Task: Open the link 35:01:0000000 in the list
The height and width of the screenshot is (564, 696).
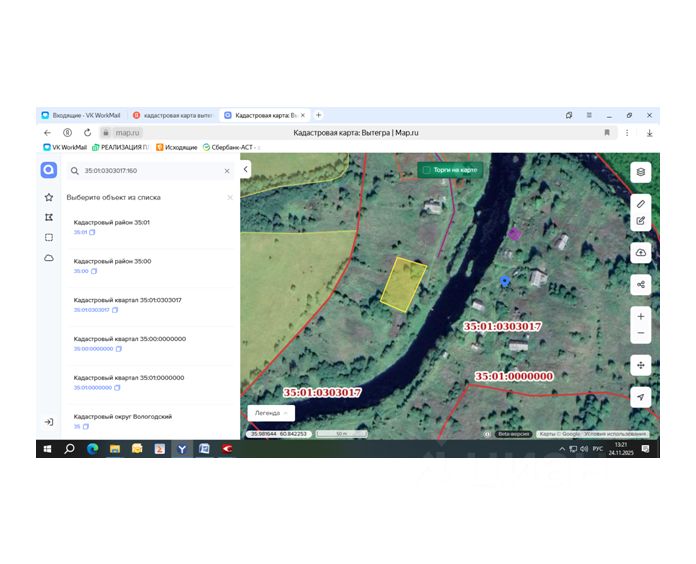Action: [x=93, y=388]
